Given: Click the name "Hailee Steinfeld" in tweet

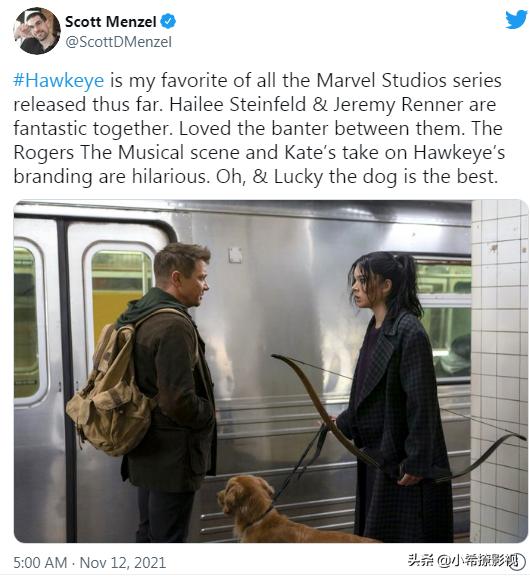Looking at the screenshot, I should click(x=237, y=105).
